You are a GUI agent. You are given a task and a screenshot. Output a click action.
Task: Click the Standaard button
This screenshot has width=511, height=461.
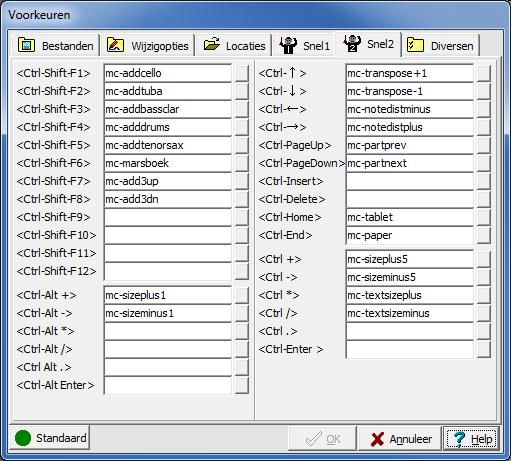tap(49, 438)
